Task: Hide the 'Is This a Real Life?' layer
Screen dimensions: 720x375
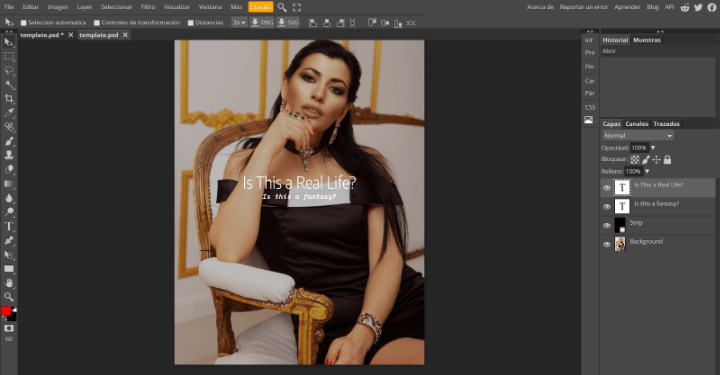Action: click(607, 188)
